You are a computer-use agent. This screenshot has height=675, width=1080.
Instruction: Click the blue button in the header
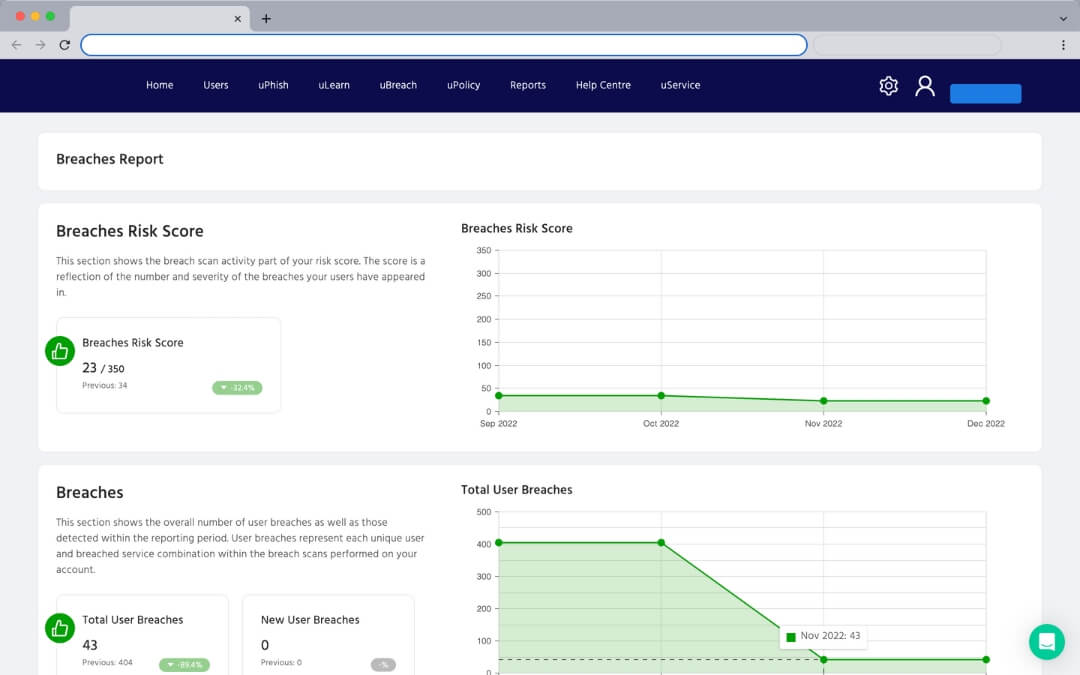point(985,94)
